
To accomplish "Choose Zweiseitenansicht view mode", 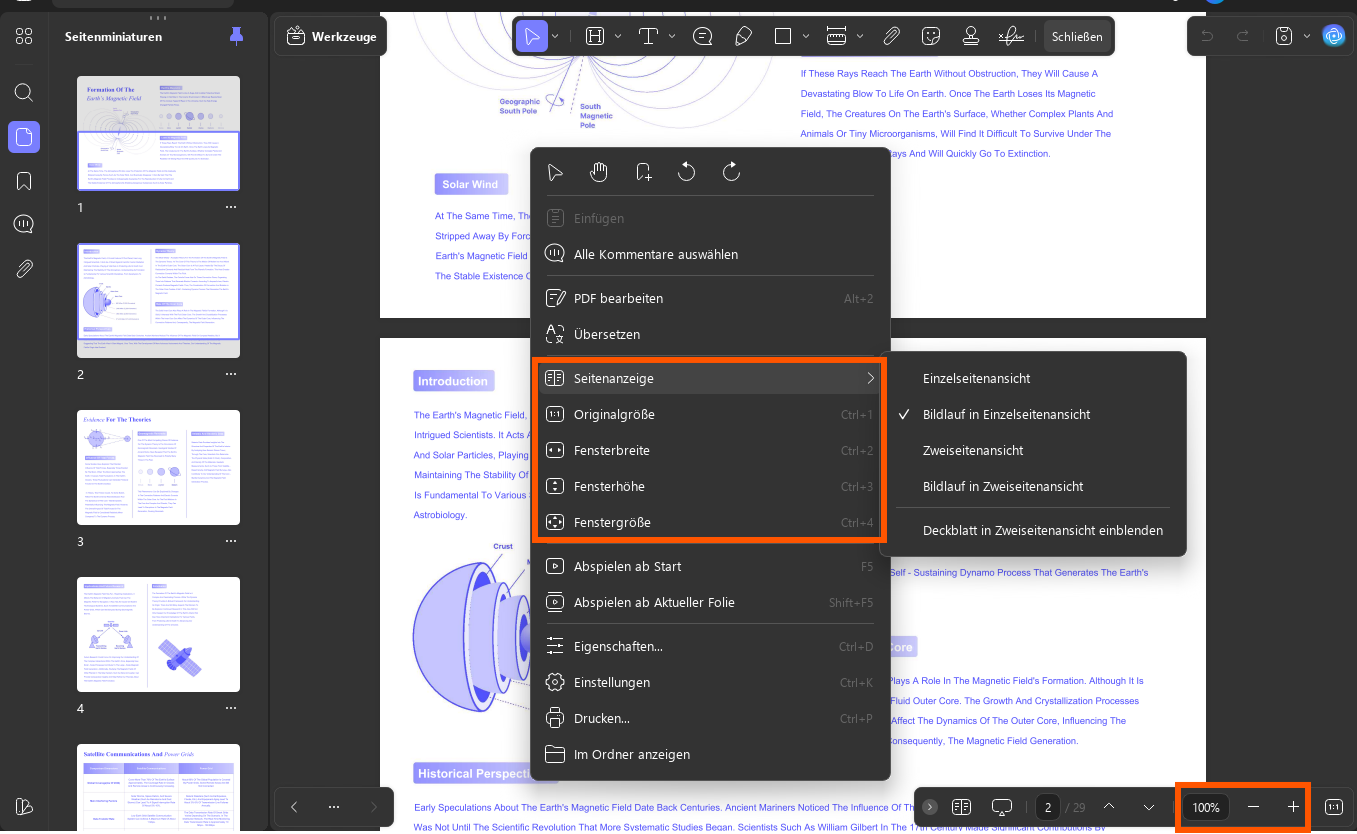I will click(973, 450).
